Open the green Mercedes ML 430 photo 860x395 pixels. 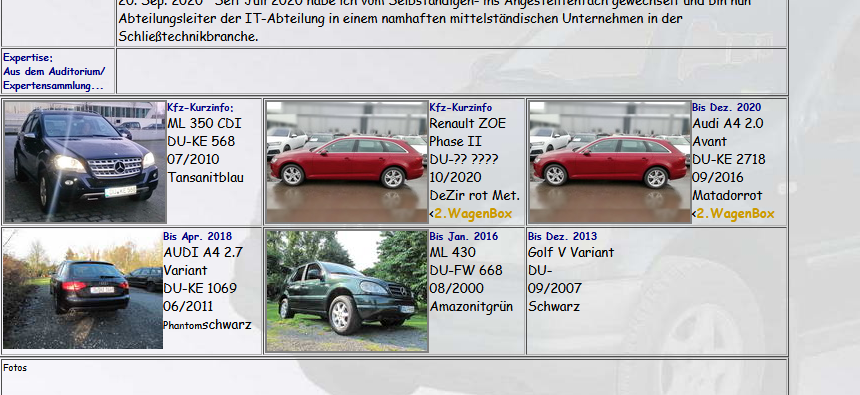click(347, 291)
